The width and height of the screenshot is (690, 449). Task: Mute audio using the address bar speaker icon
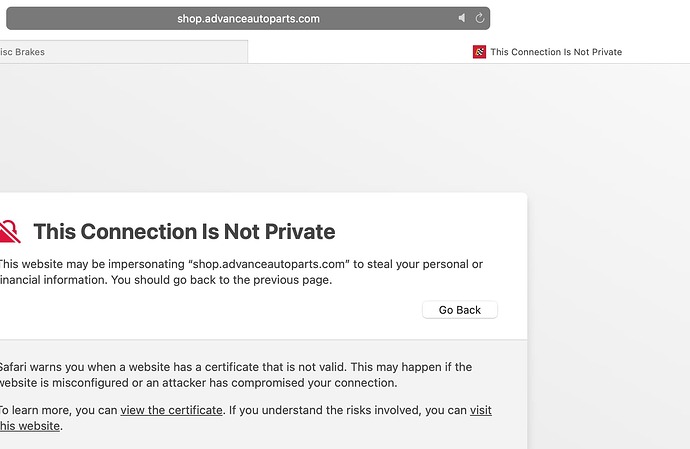[x=461, y=18]
